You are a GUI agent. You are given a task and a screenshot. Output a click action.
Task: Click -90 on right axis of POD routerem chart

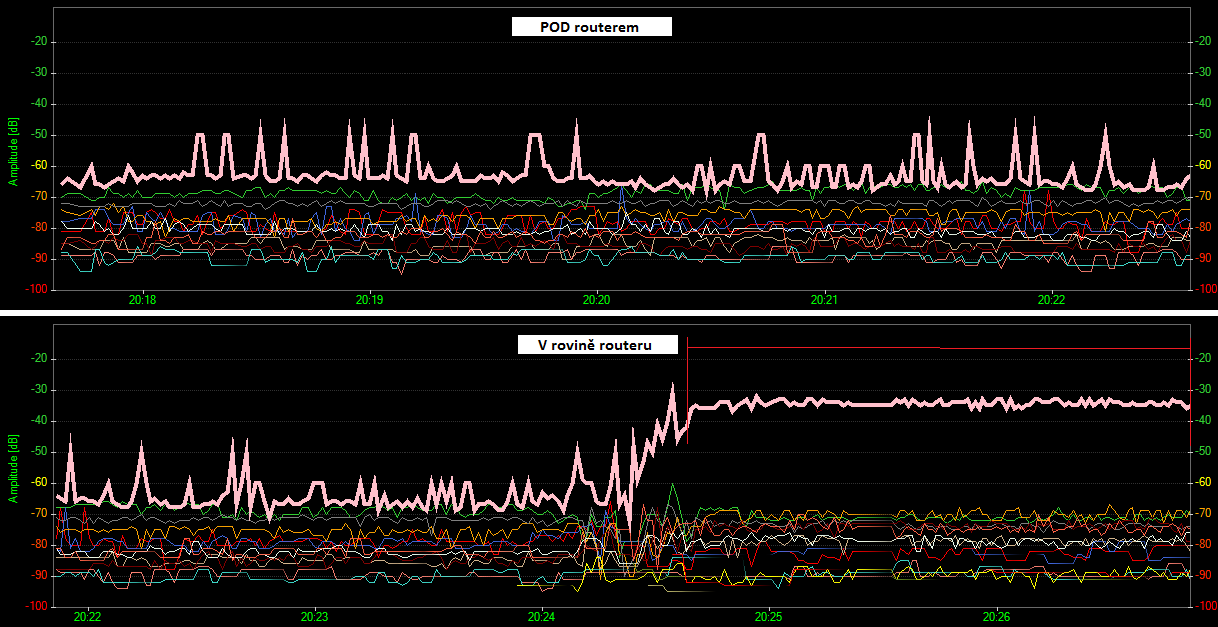[x=1203, y=258]
